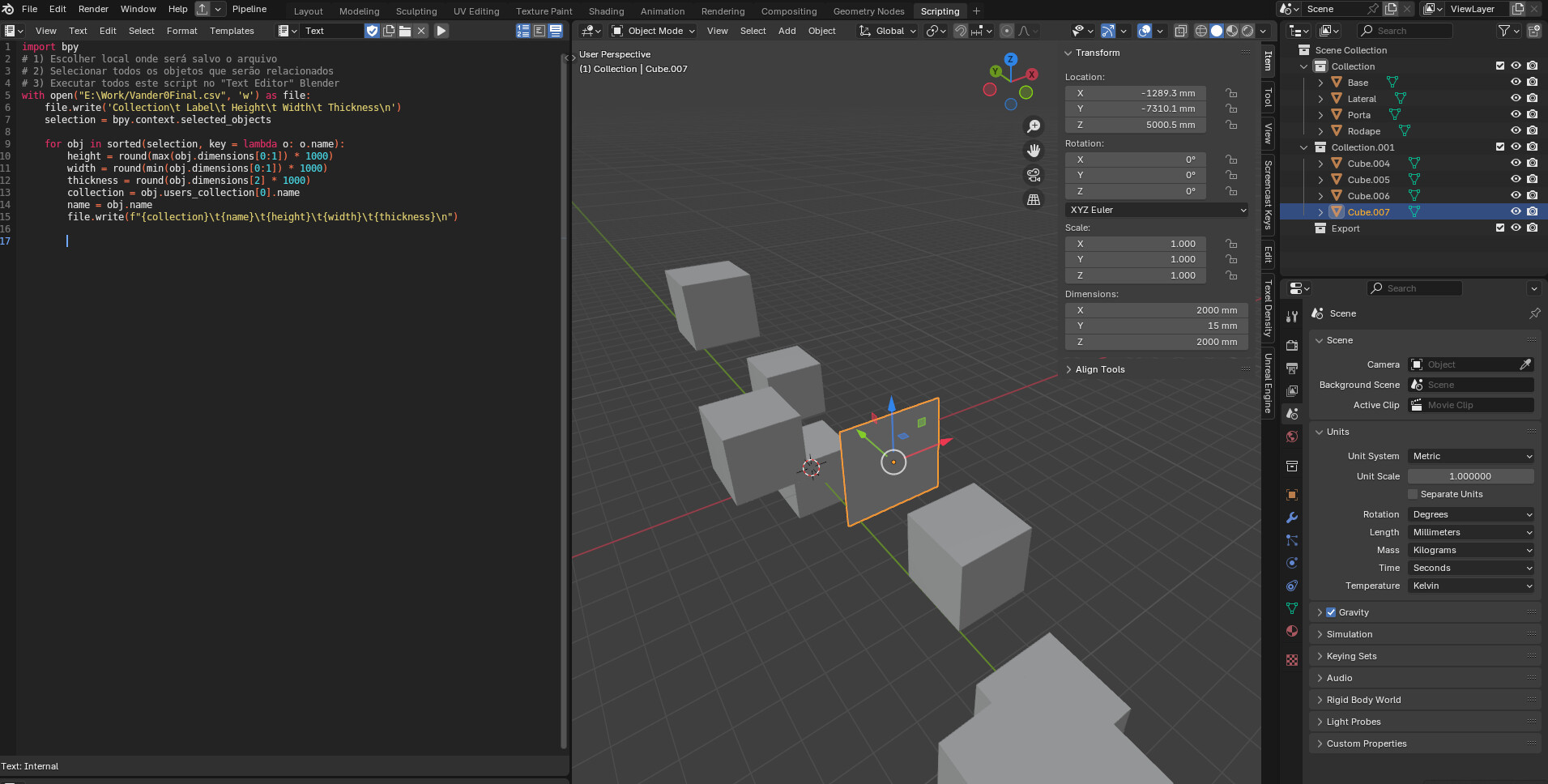This screenshot has height=784, width=1548.
Task: Uncheck Export collection checkbox
Action: pos(1500,228)
